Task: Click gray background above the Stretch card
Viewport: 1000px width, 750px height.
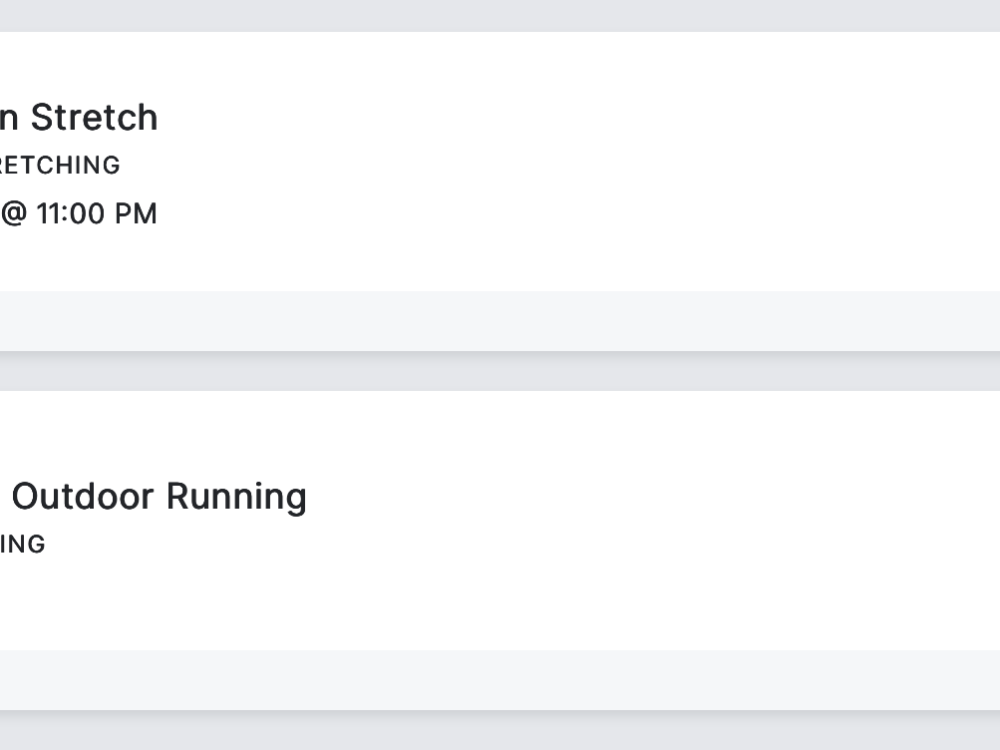Action: [x=500, y=15]
